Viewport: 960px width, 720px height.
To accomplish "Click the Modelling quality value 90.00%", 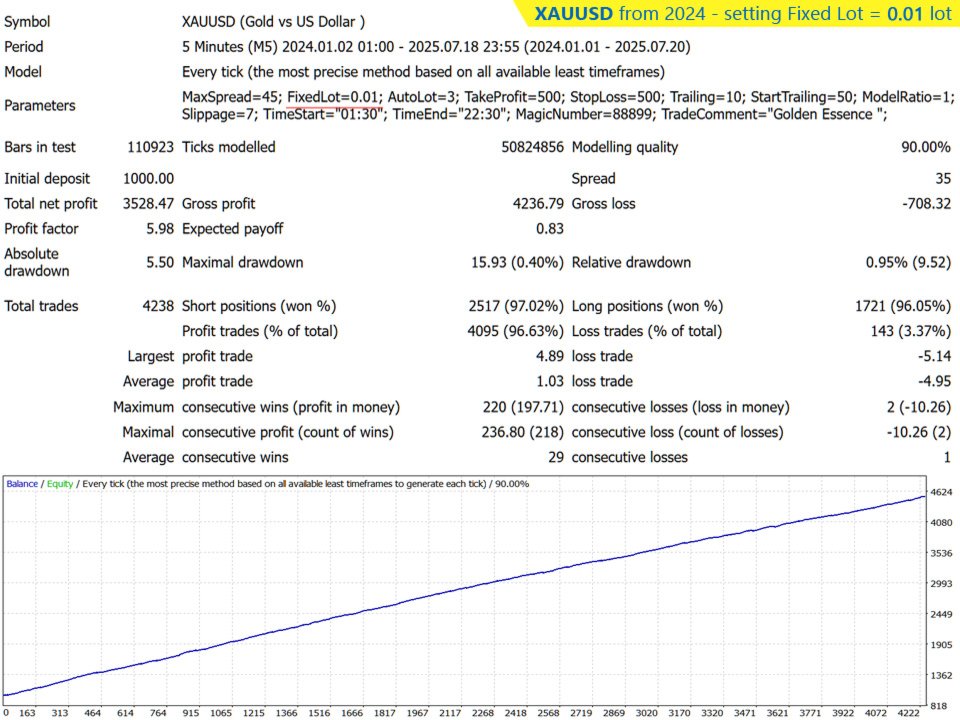I will (926, 147).
